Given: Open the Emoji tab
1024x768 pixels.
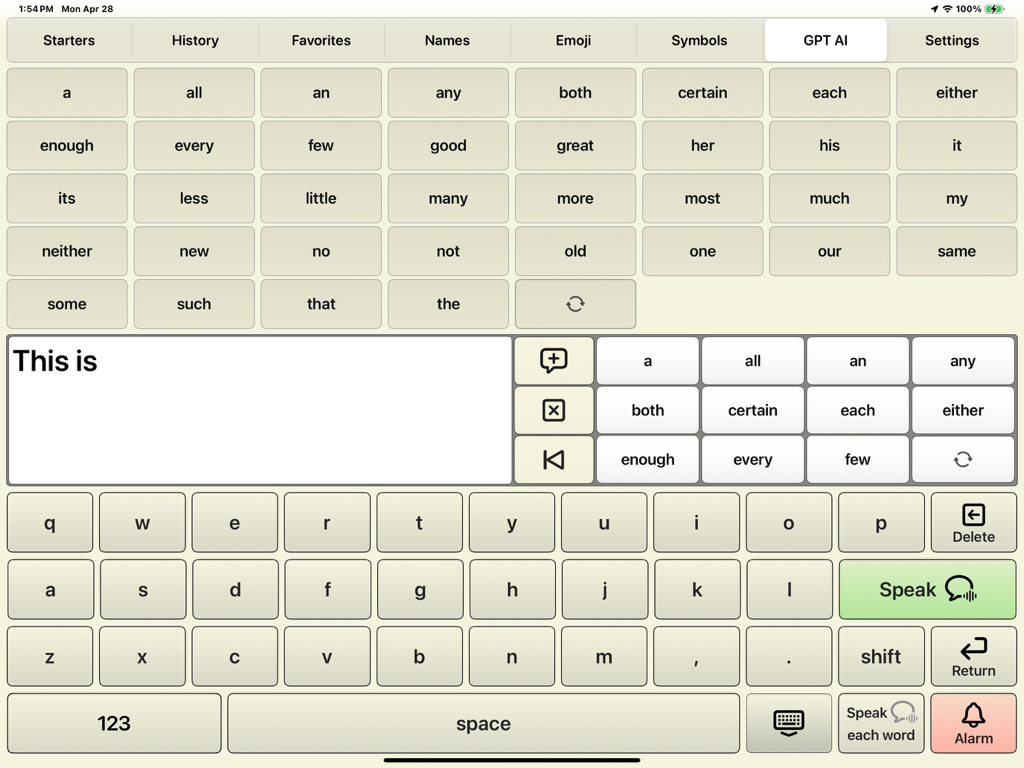Looking at the screenshot, I should click(573, 41).
